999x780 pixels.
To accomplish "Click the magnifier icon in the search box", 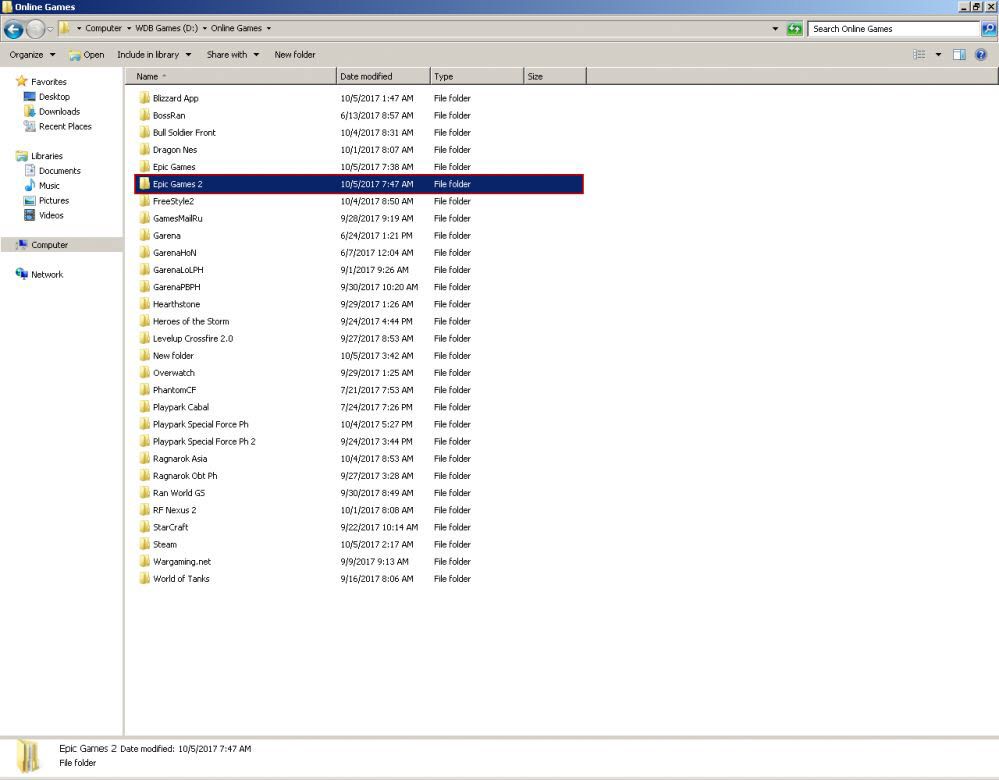I will 987,28.
